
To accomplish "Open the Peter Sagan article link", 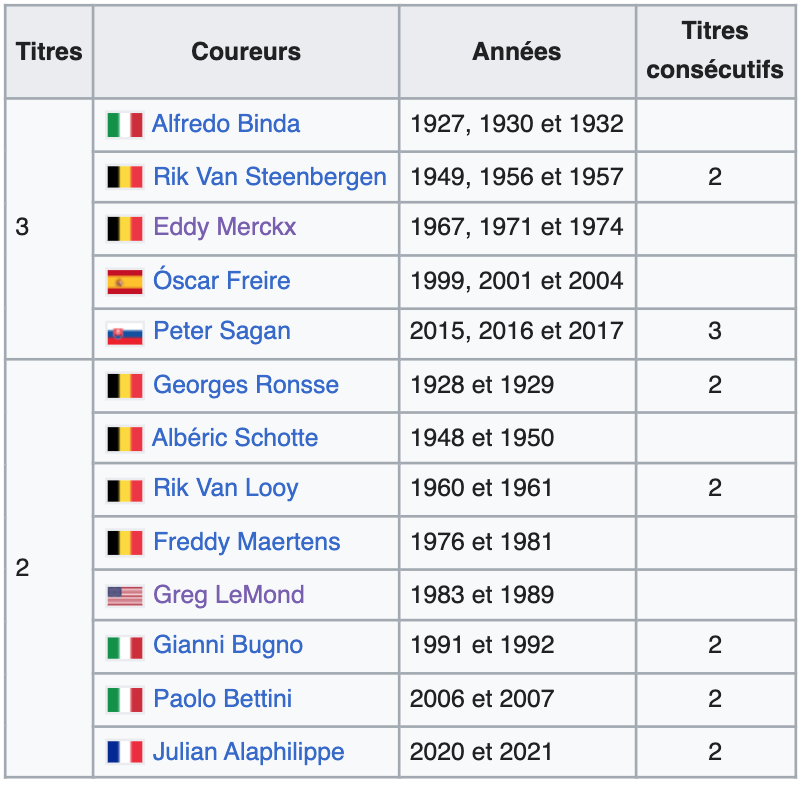I will coord(221,331).
